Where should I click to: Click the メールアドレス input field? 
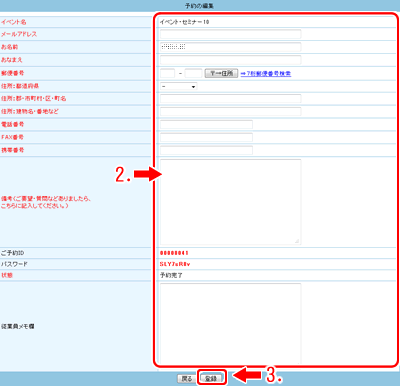[230, 34]
